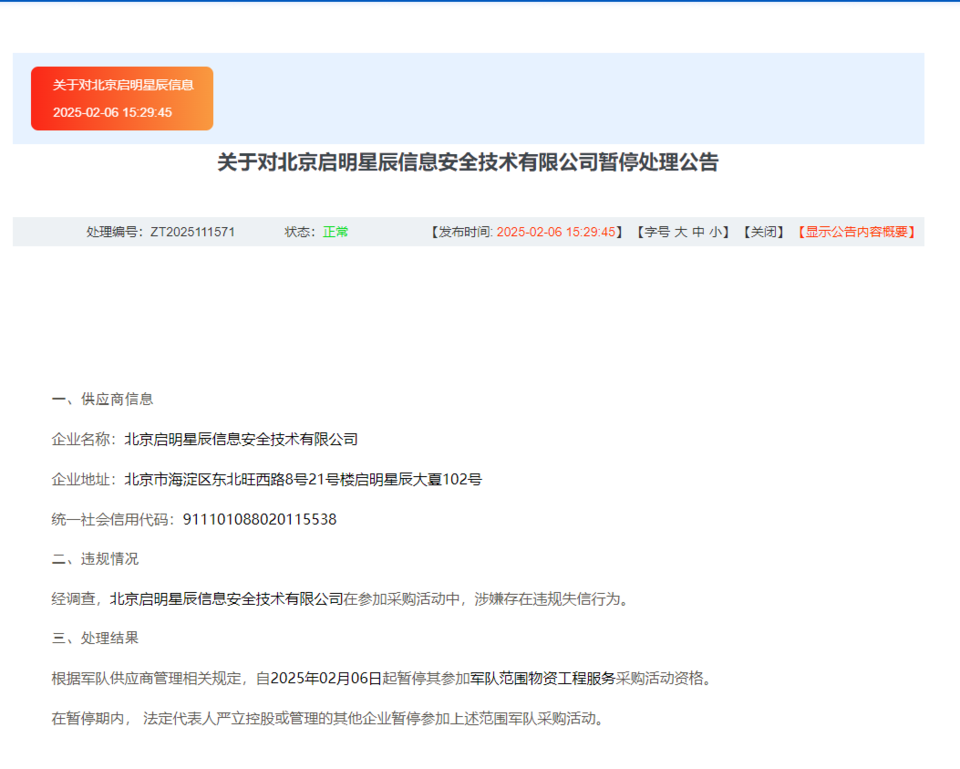
Task: Click the announcement title heading
Action: click(x=468, y=163)
